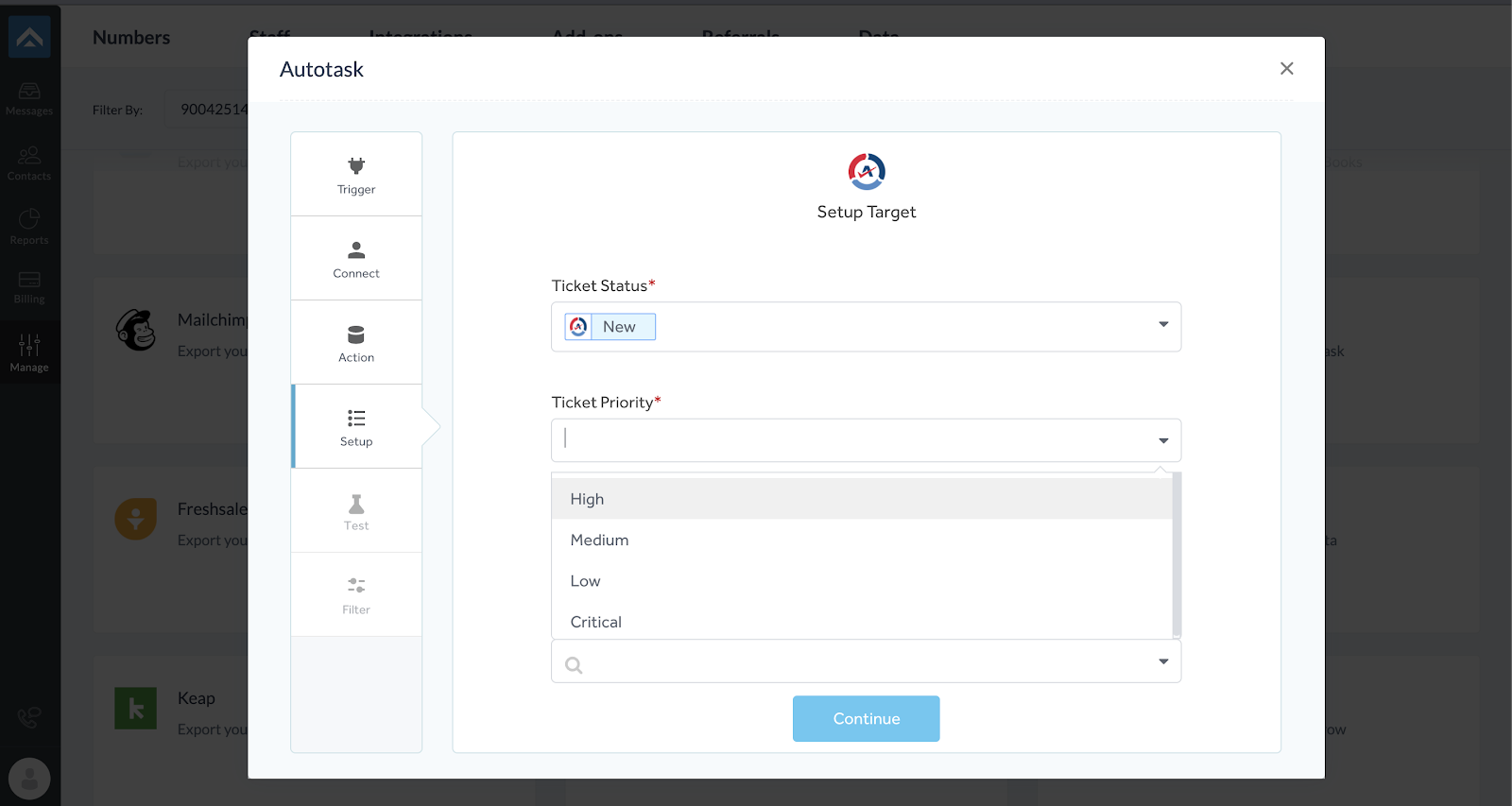Open Billing in the left sidebar
1512x806 pixels.
click(29, 287)
